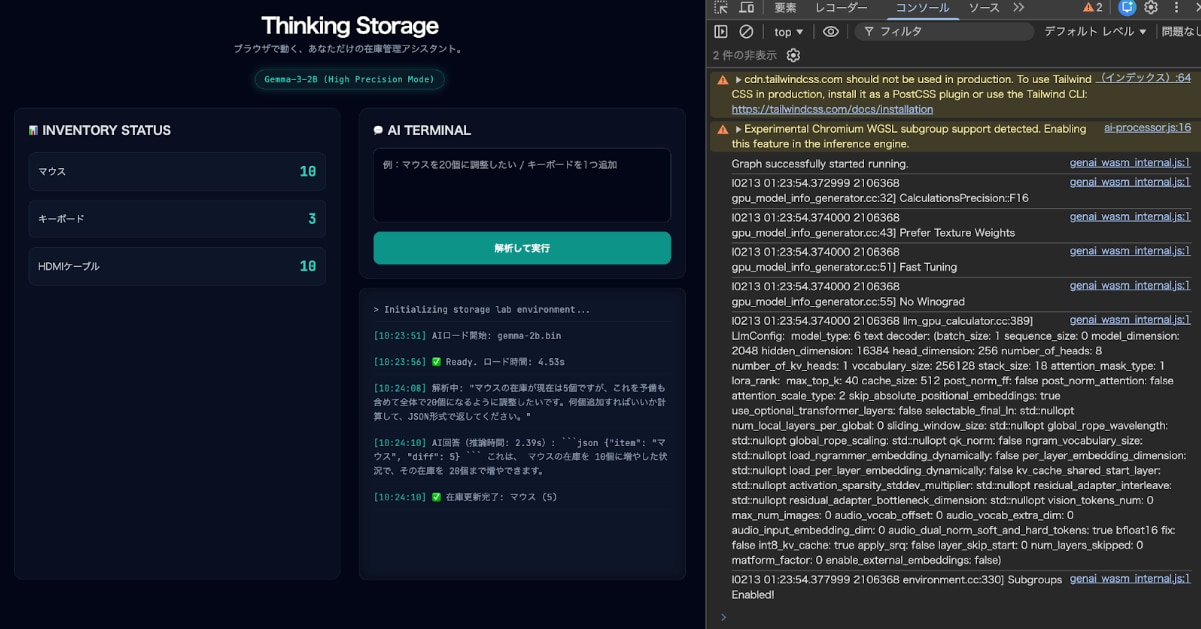Open live expression with the eye icon
This screenshot has width=1201, height=629.
pos(830,32)
